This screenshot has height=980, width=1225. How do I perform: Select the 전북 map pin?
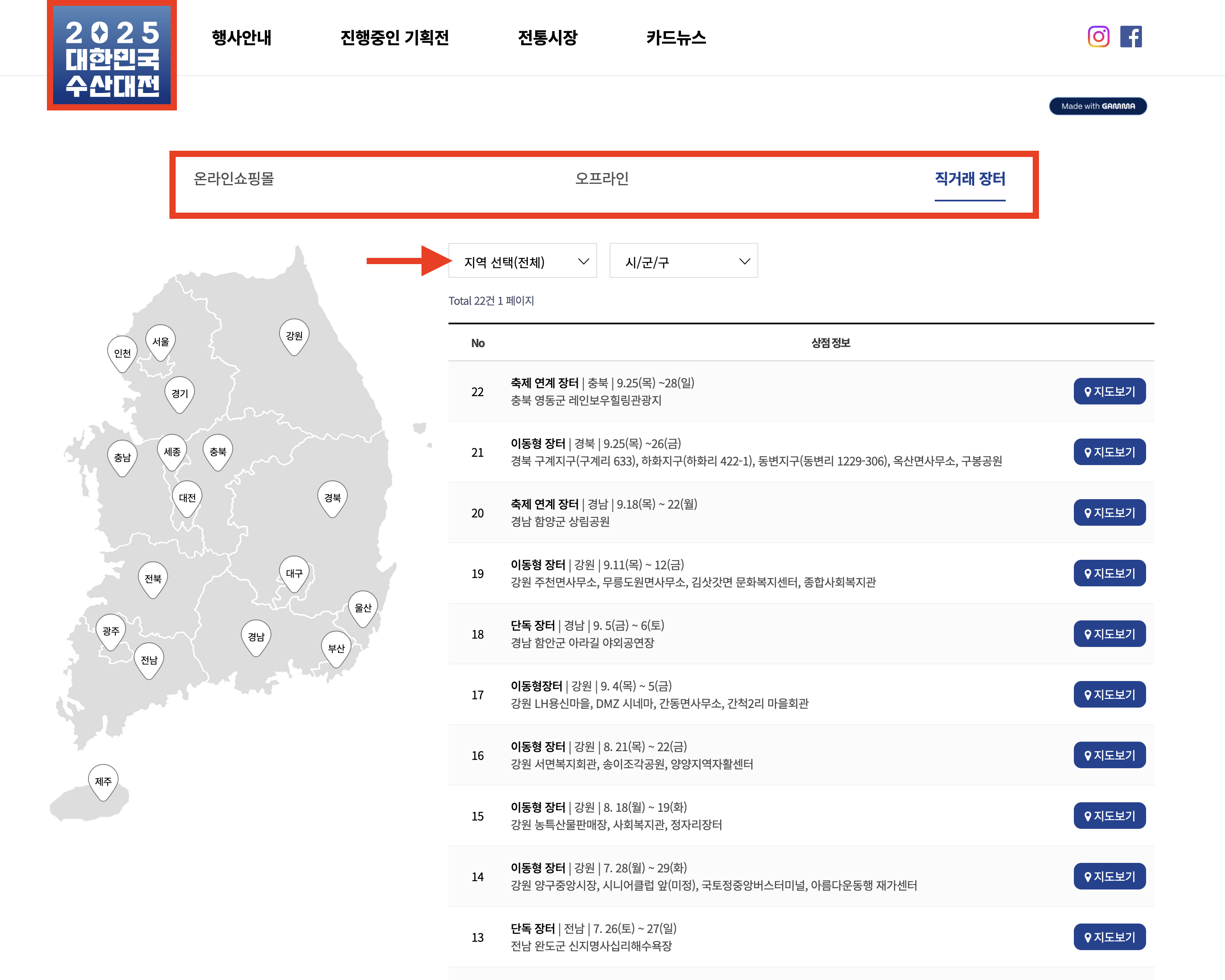[152, 578]
